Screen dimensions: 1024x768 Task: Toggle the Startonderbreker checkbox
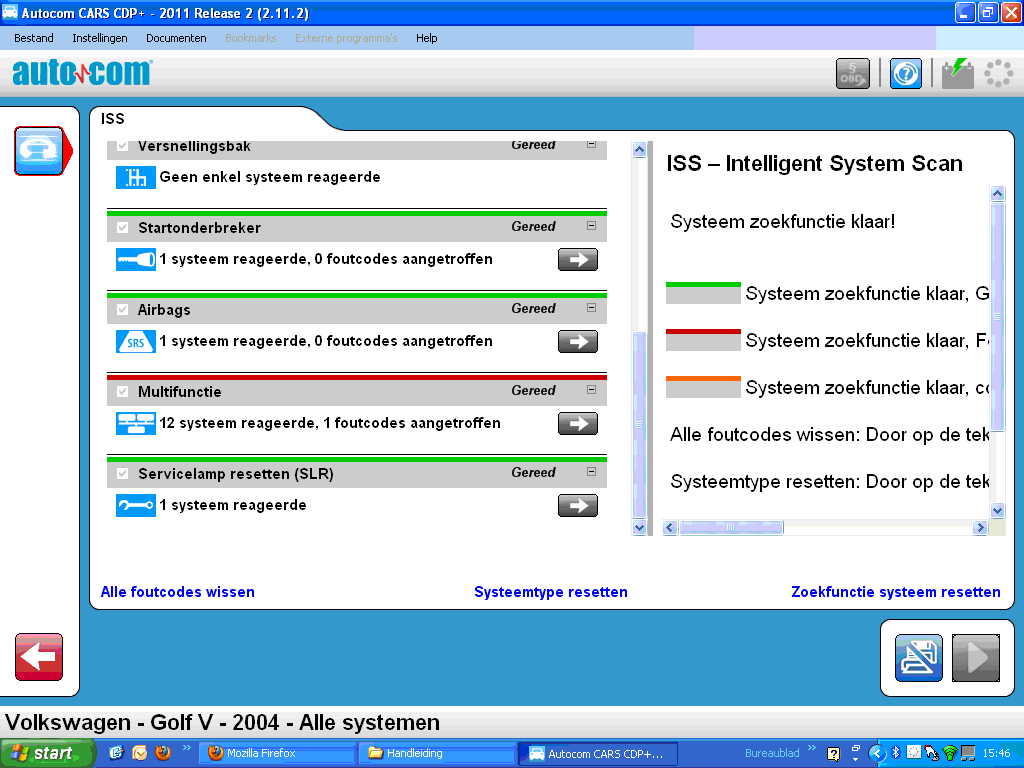[x=123, y=227]
